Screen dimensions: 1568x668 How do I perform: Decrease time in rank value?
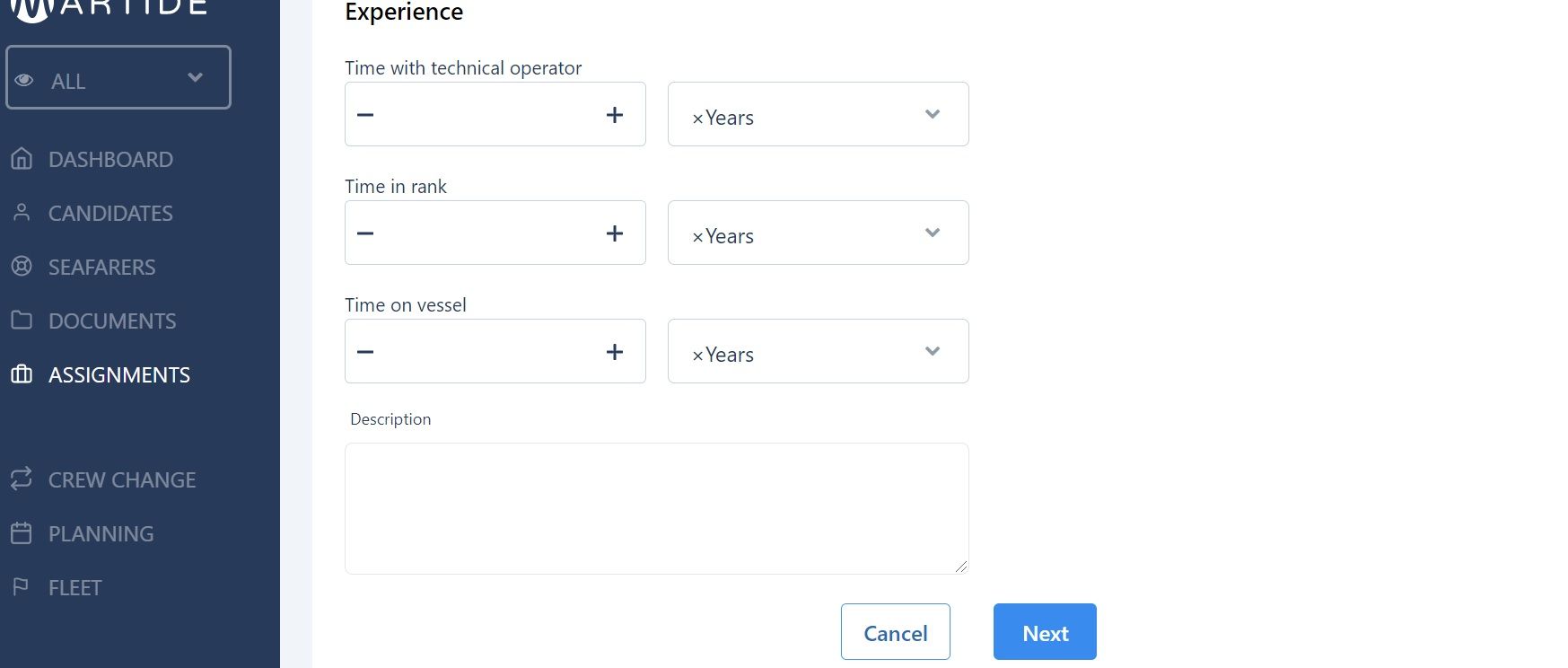point(365,233)
